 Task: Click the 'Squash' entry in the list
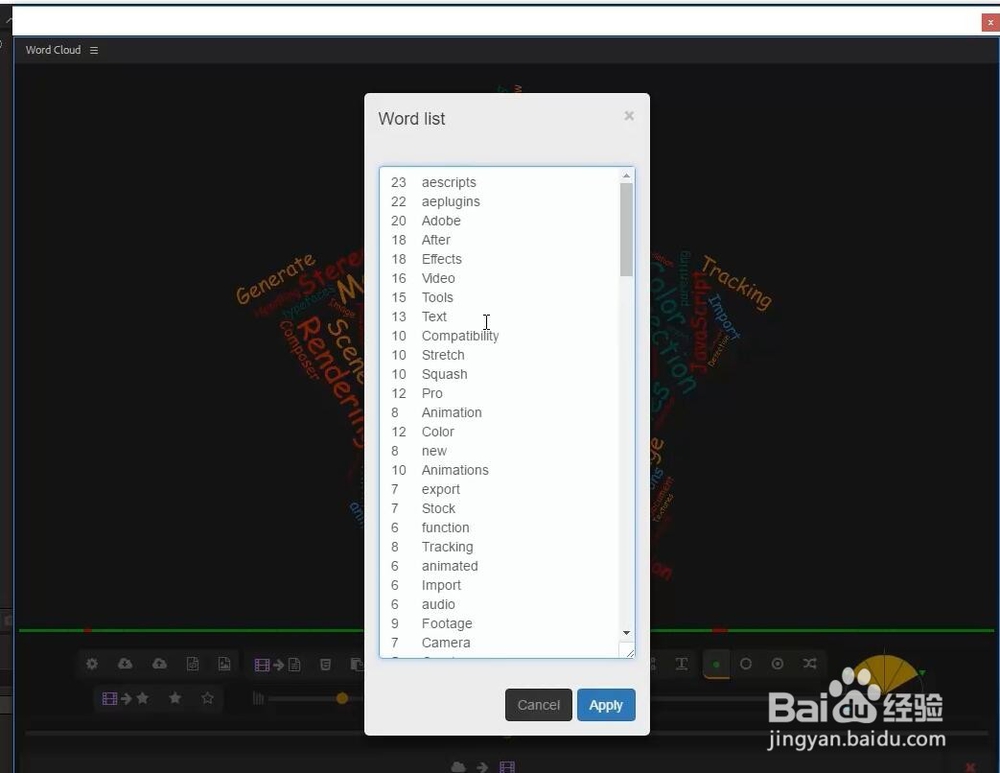(x=444, y=374)
